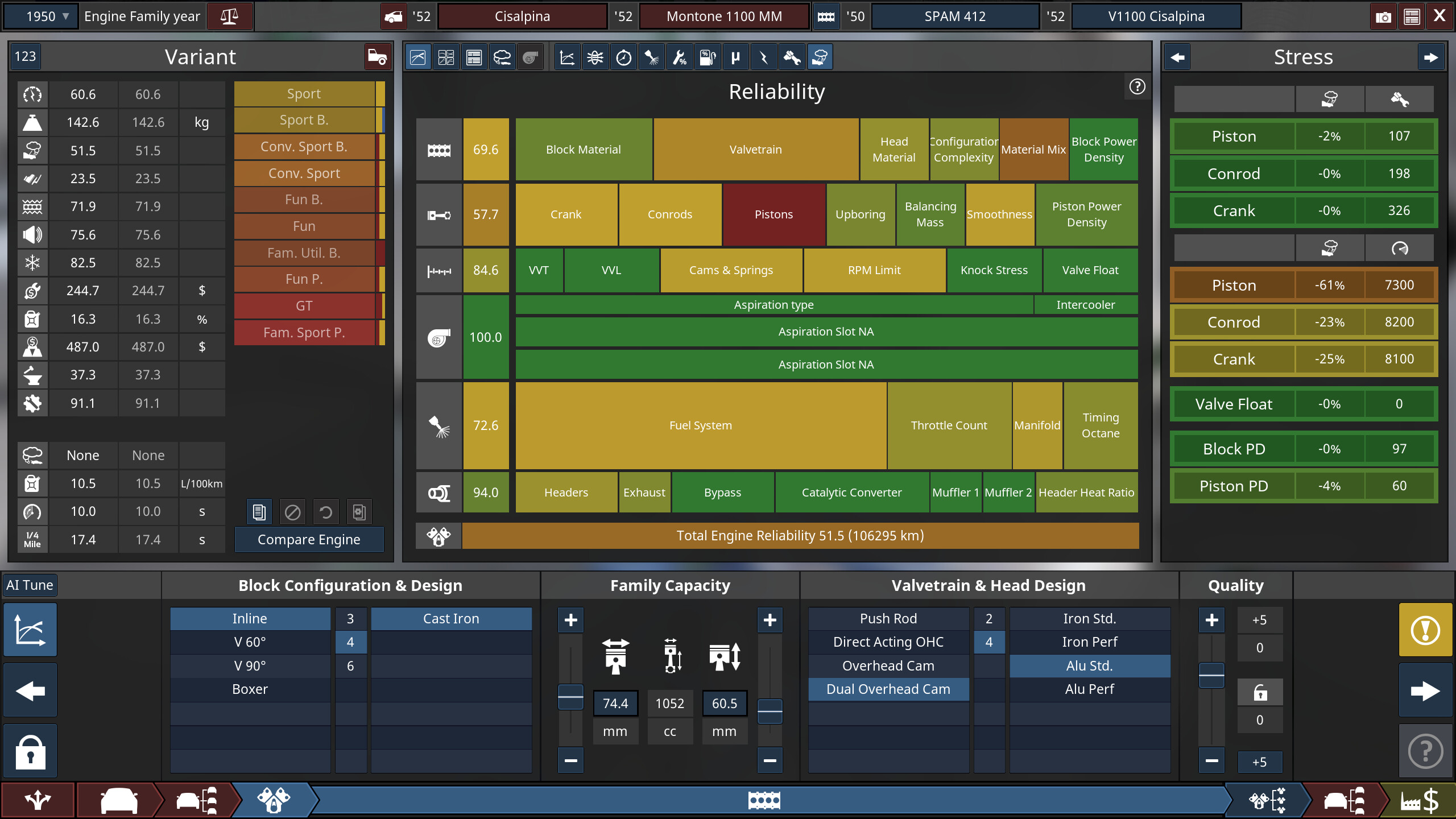
Task: Toggle the variant lock icon bottom left
Action: coord(30,751)
